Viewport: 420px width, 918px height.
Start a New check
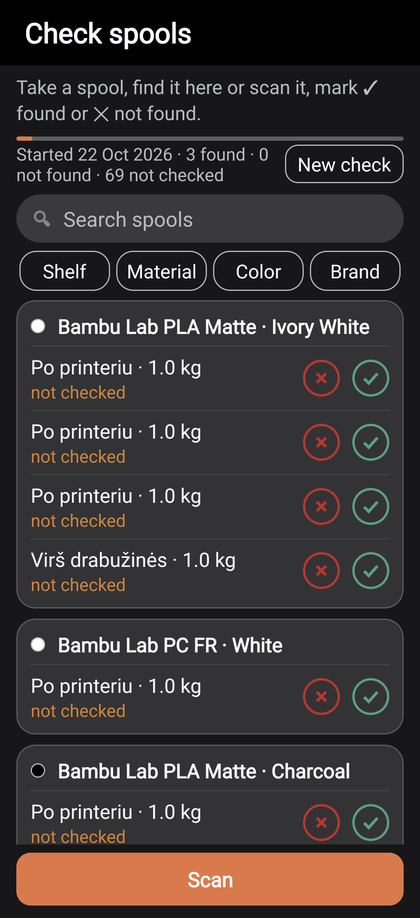point(344,165)
